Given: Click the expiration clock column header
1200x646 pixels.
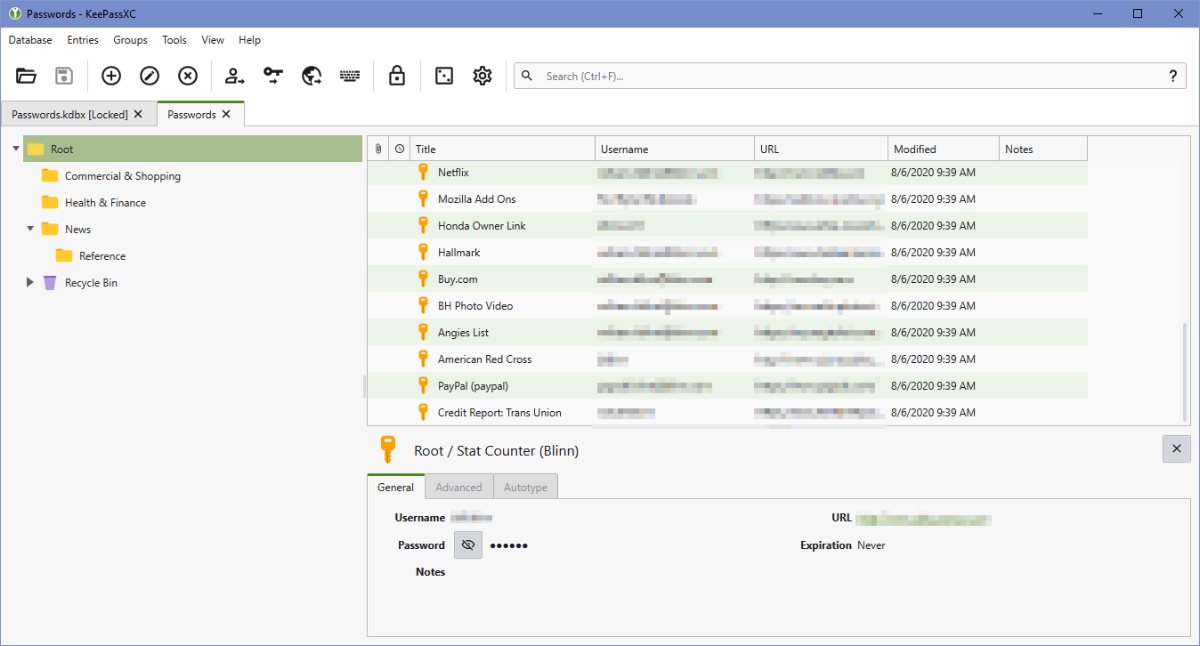Looking at the screenshot, I should pyautogui.click(x=399, y=149).
